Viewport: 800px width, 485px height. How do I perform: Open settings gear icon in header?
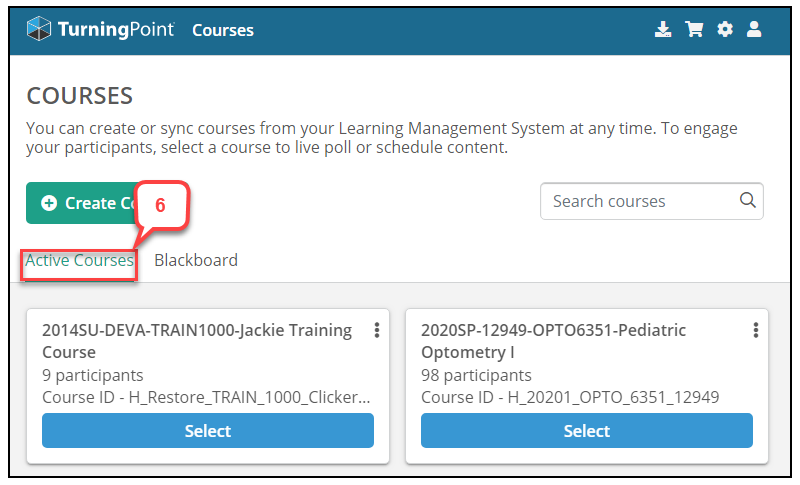tap(724, 29)
